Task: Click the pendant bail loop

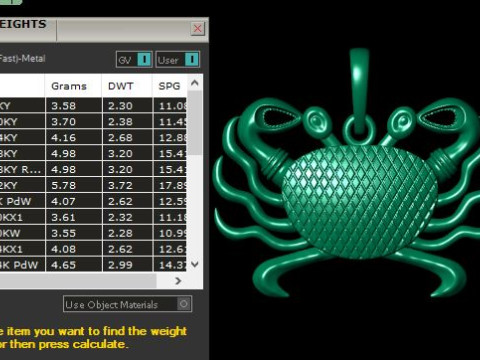Action: pos(359,90)
